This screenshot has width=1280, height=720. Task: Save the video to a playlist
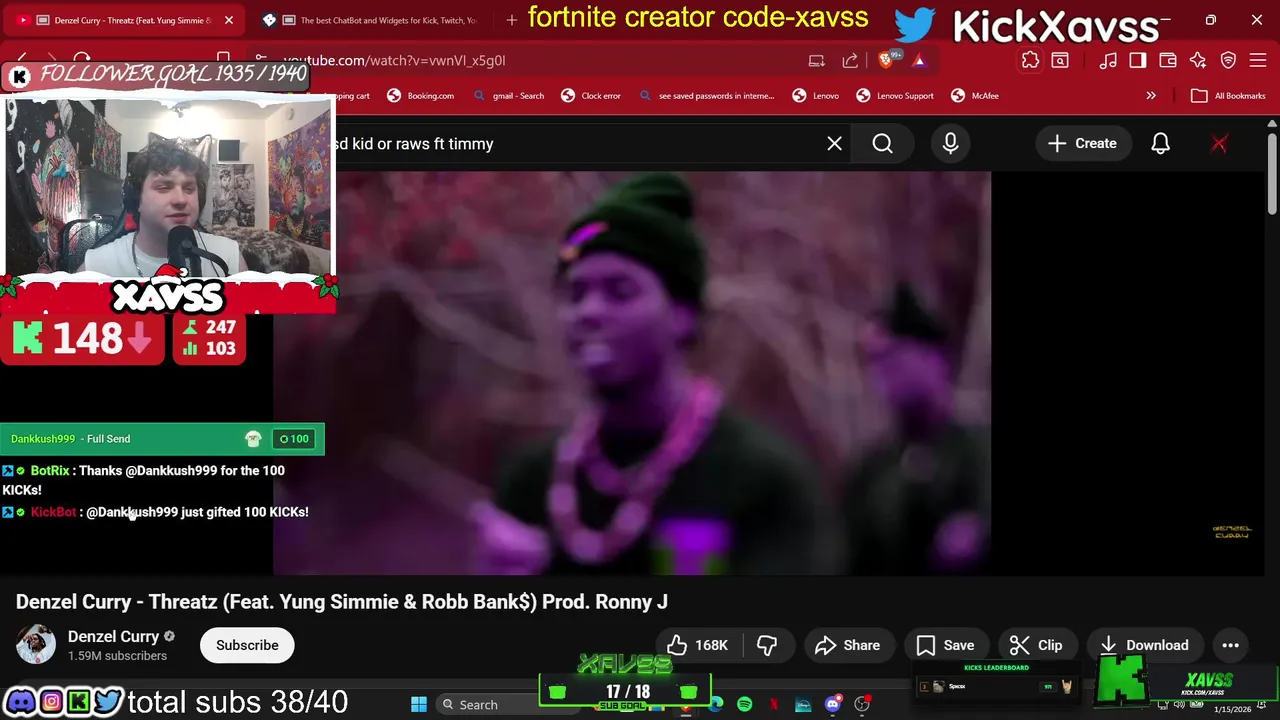(945, 645)
